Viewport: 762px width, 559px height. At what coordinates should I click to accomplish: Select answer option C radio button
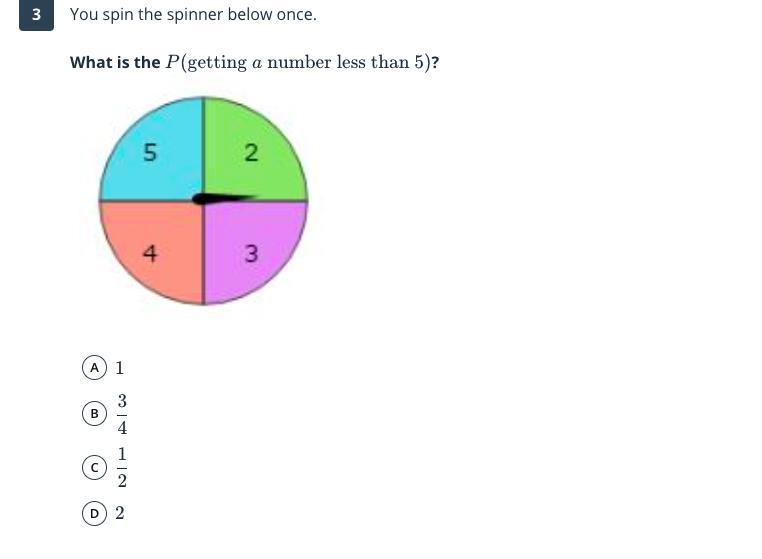point(94,467)
